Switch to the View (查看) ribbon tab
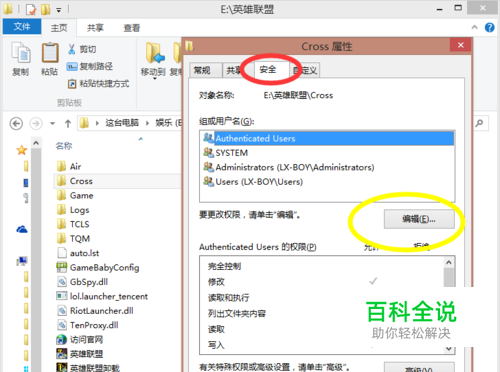 coord(132,28)
